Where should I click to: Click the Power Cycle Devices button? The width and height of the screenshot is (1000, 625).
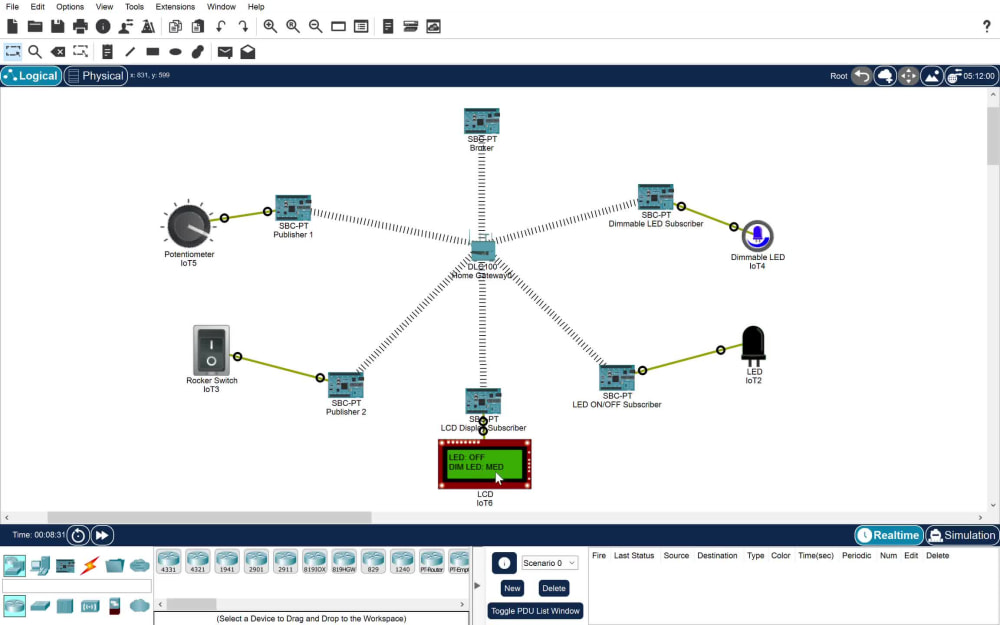pos(78,535)
